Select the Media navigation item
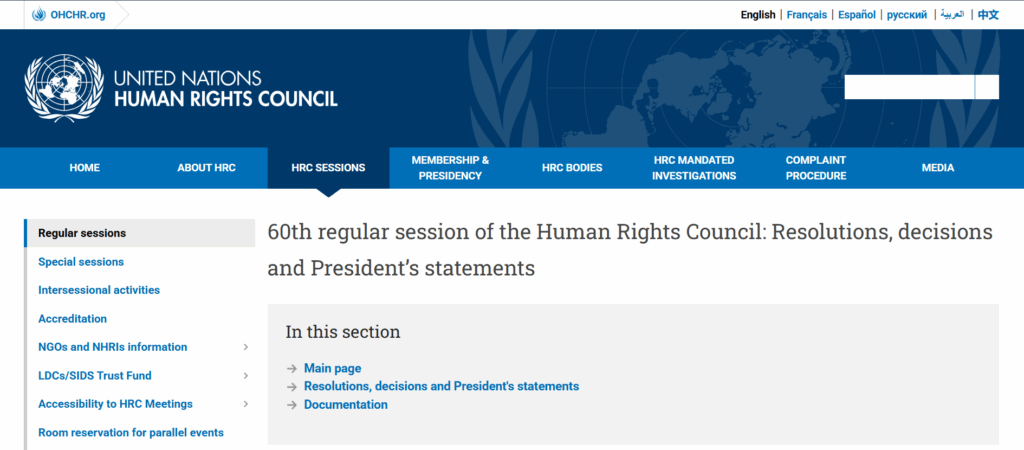This screenshot has height=450, width=1024. [x=938, y=168]
